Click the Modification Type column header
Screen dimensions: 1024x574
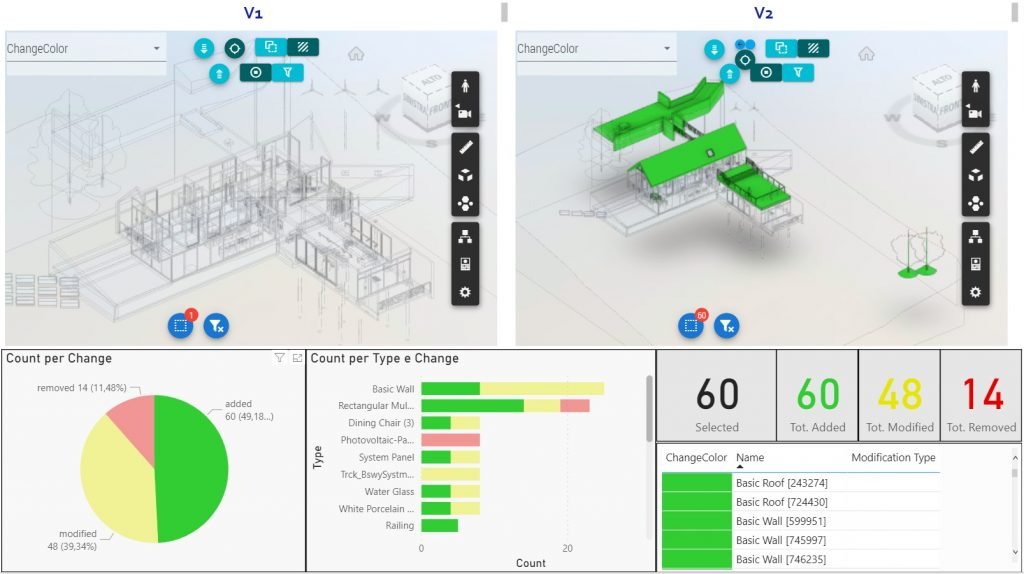(893, 458)
